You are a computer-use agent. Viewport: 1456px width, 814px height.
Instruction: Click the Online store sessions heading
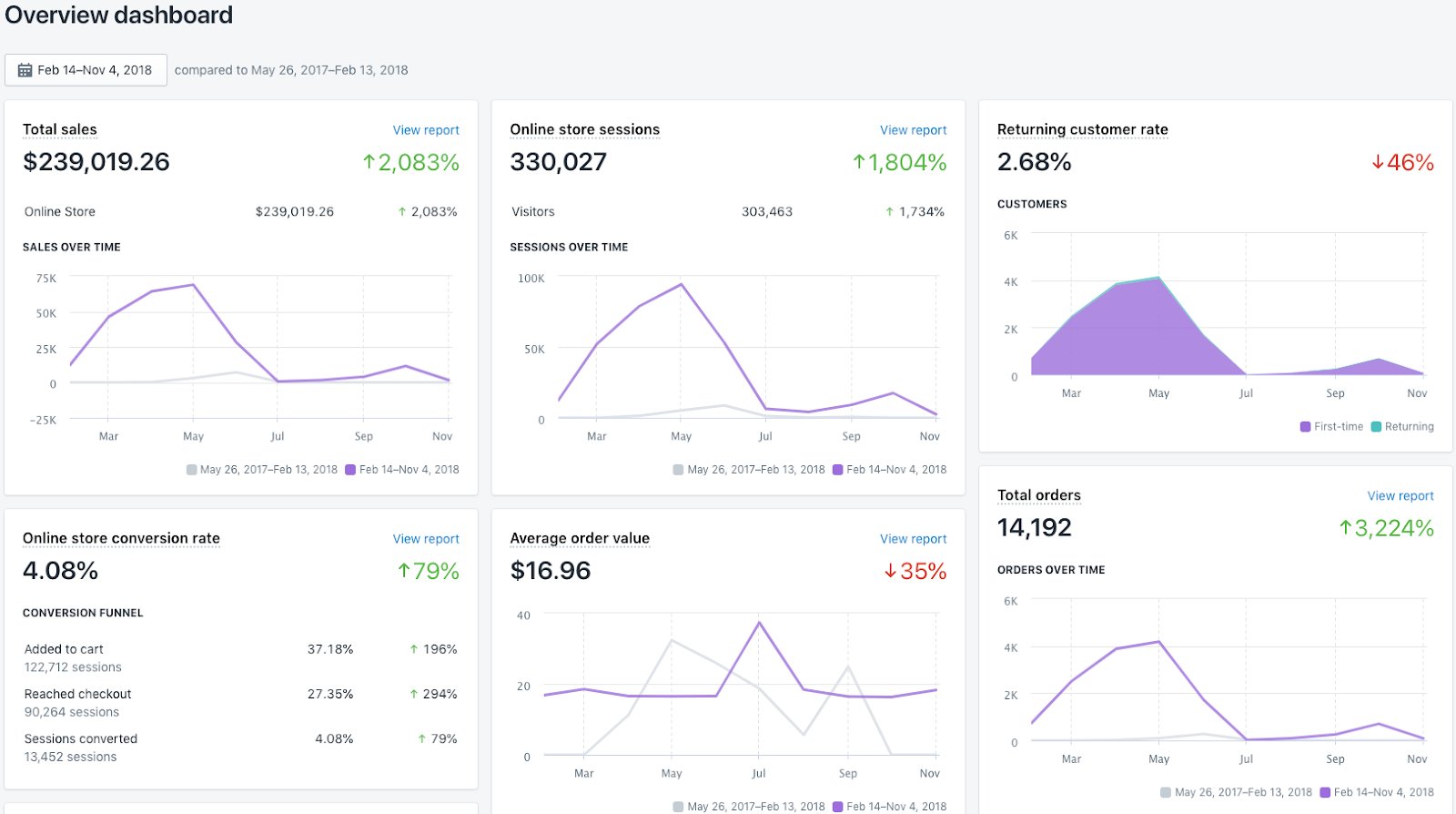(x=585, y=129)
